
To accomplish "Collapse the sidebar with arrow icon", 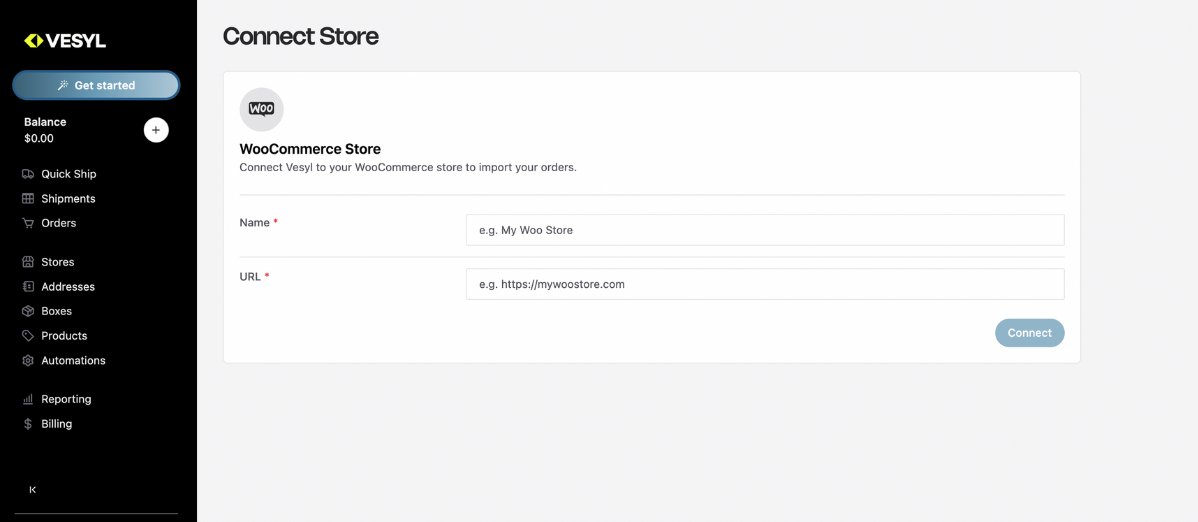I will (x=32, y=490).
